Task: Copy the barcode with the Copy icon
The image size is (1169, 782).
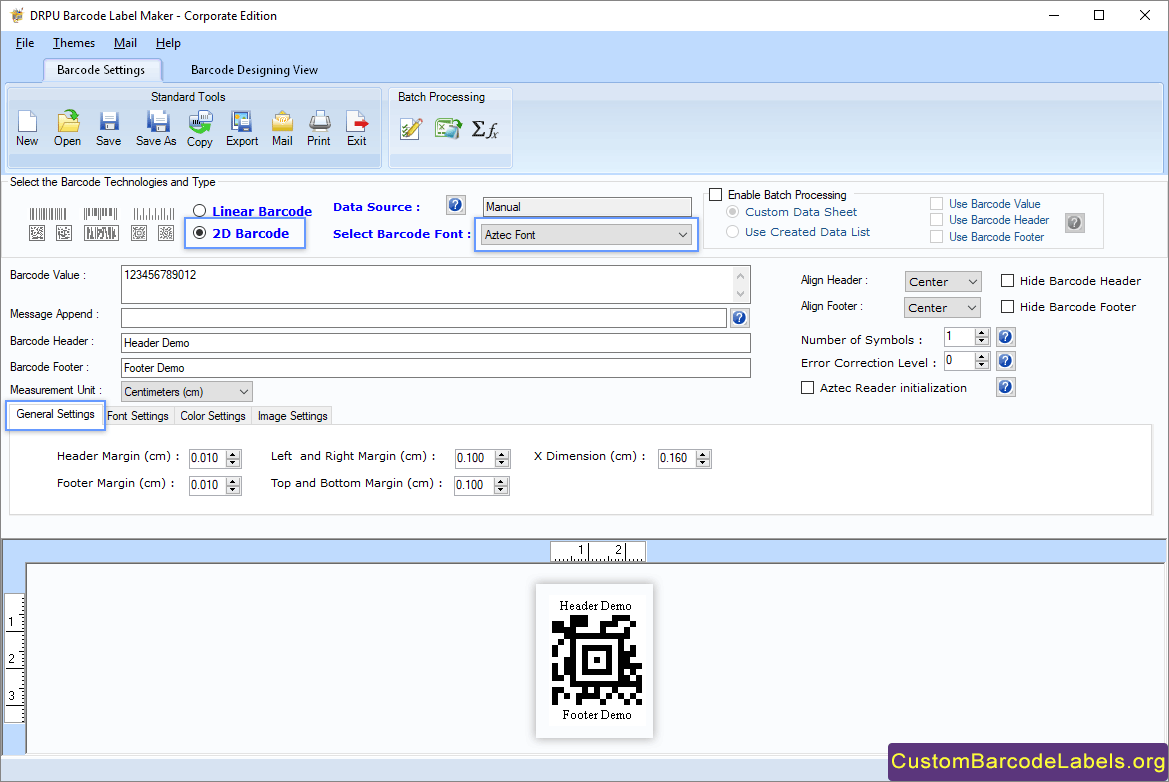Action: (200, 129)
